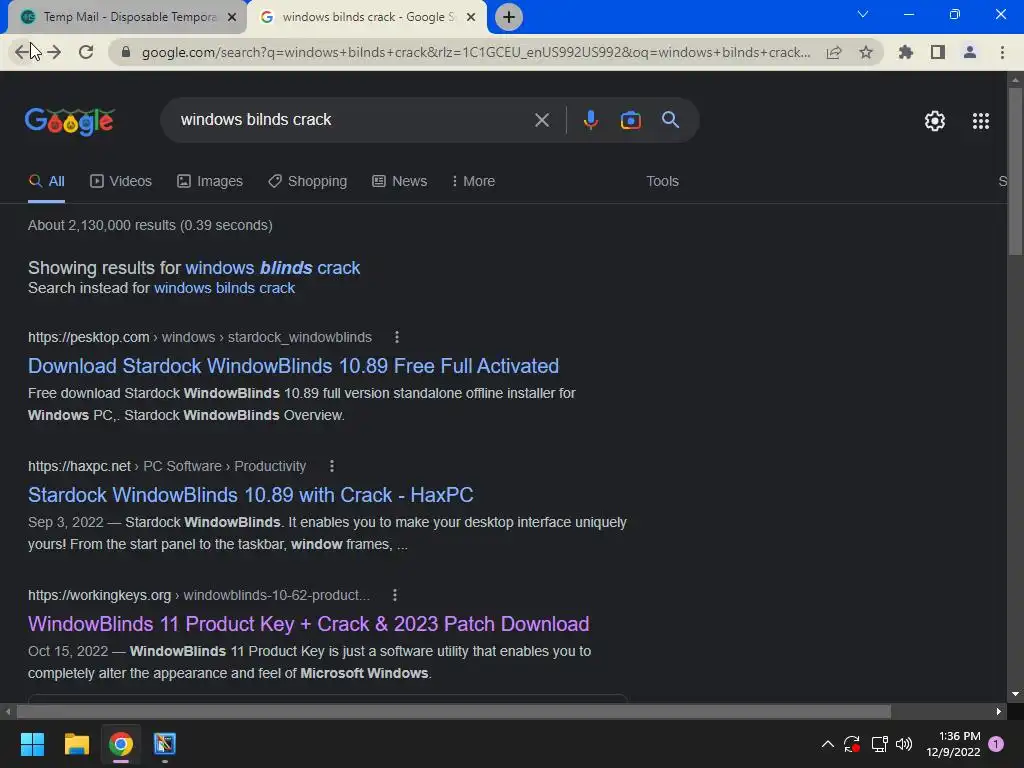Open the Chrome profile icon
The width and height of the screenshot is (1024, 768).
970,52
